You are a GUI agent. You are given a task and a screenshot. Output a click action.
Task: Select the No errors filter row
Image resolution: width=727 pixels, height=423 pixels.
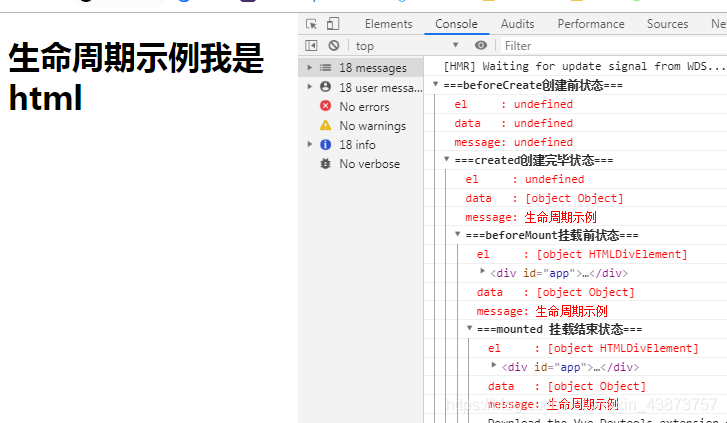[361, 107]
